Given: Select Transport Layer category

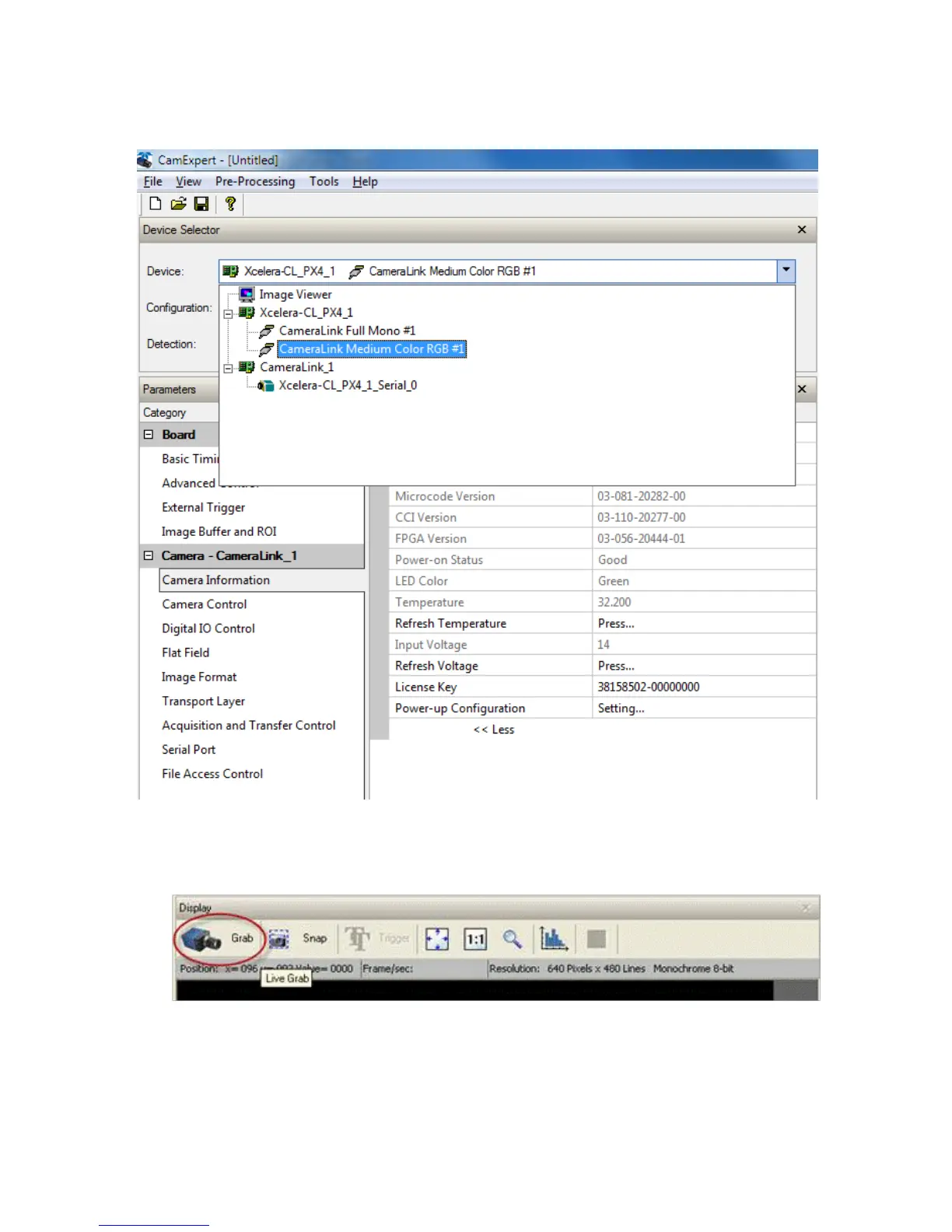Looking at the screenshot, I should [x=204, y=701].
